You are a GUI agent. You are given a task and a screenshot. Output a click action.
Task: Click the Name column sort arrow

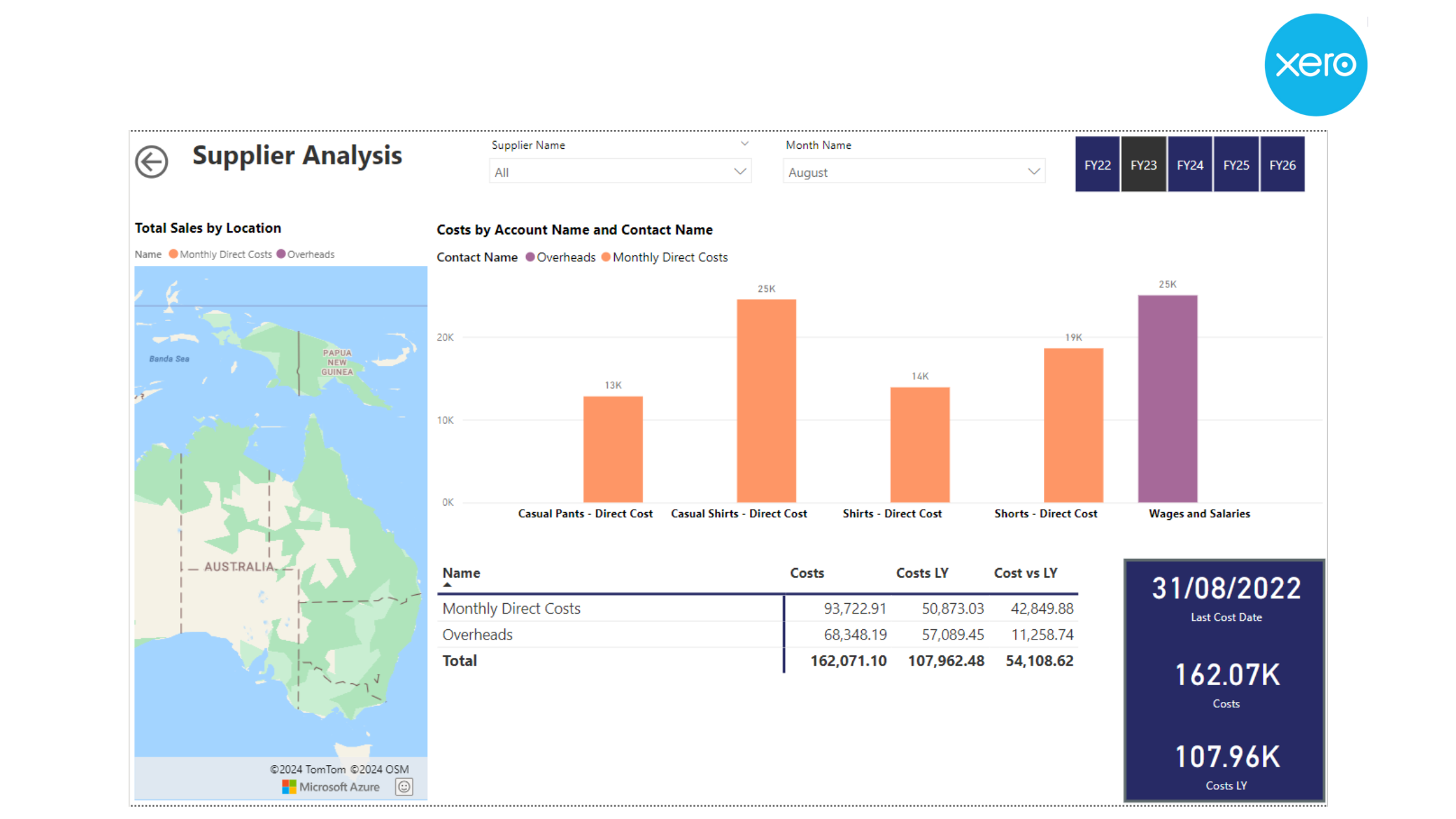click(447, 585)
